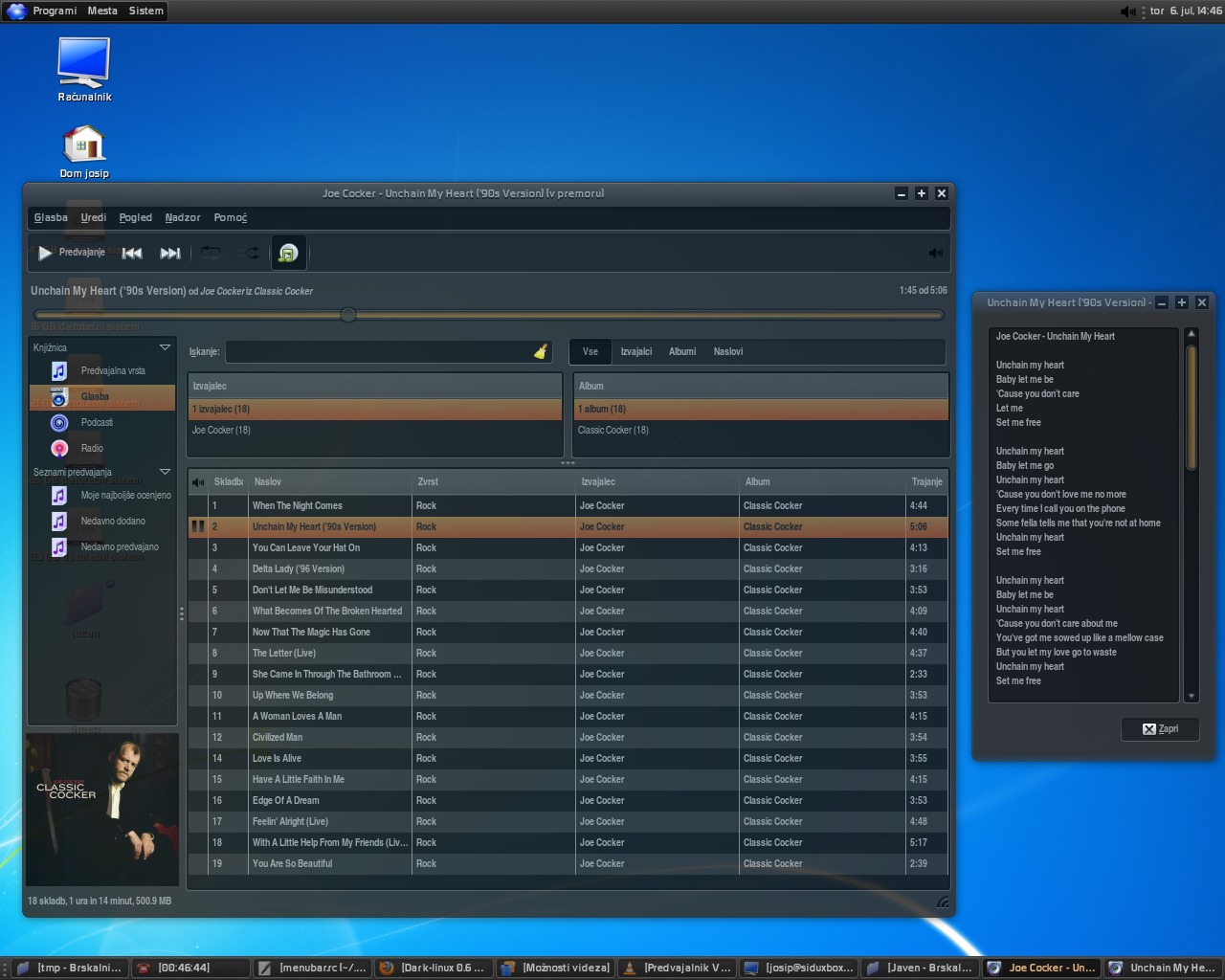
Task: Click the scroll down arrow in lyrics window
Action: [x=1192, y=697]
